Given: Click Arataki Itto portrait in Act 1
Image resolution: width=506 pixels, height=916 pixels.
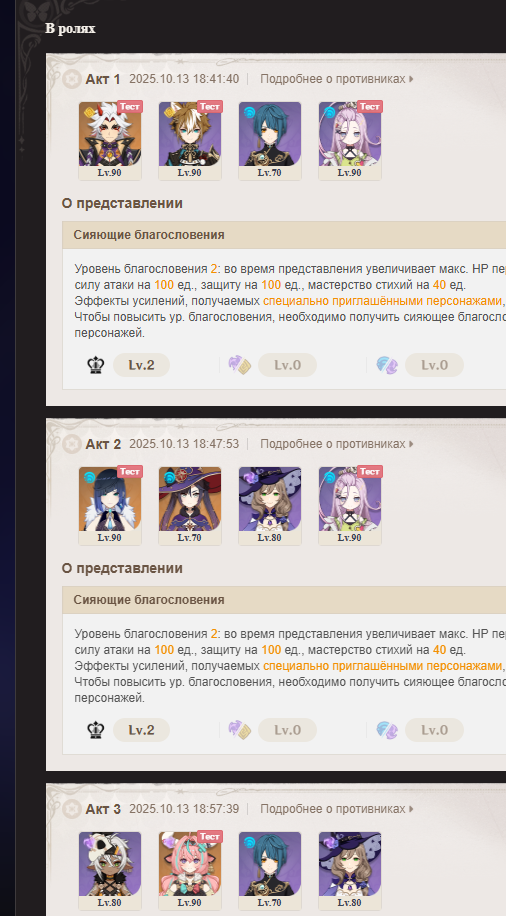Looking at the screenshot, I should (x=110, y=140).
